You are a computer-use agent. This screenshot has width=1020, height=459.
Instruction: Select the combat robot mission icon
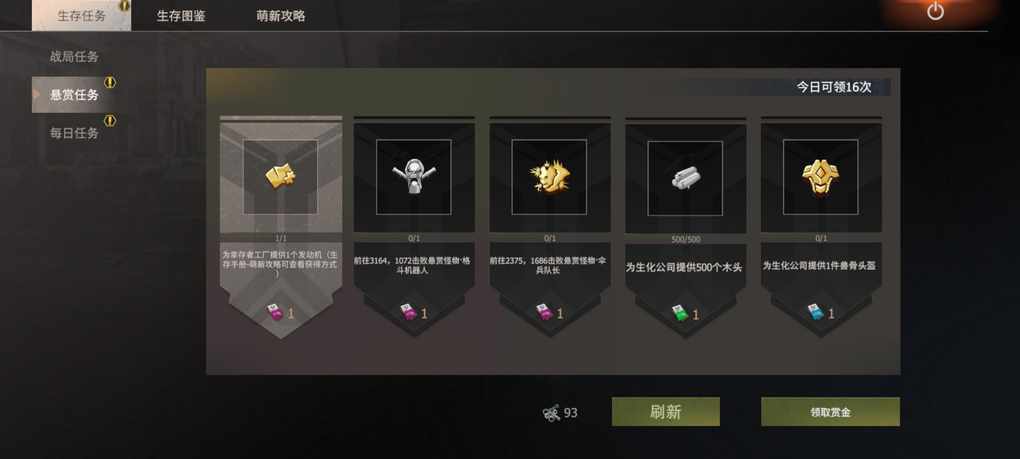coord(414,177)
